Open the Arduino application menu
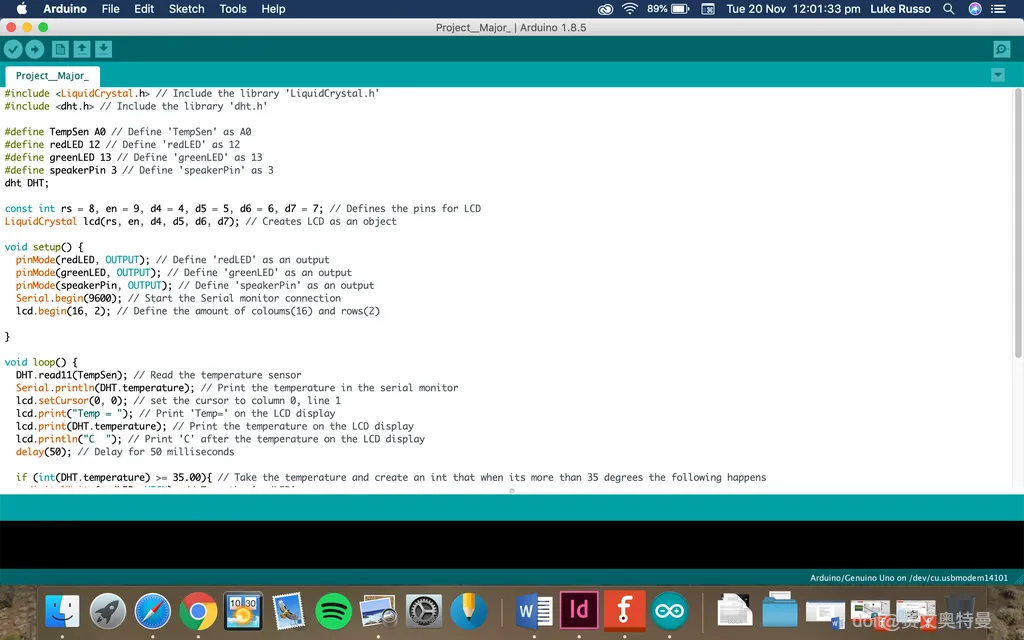This screenshot has height=640, width=1024. [65, 8]
